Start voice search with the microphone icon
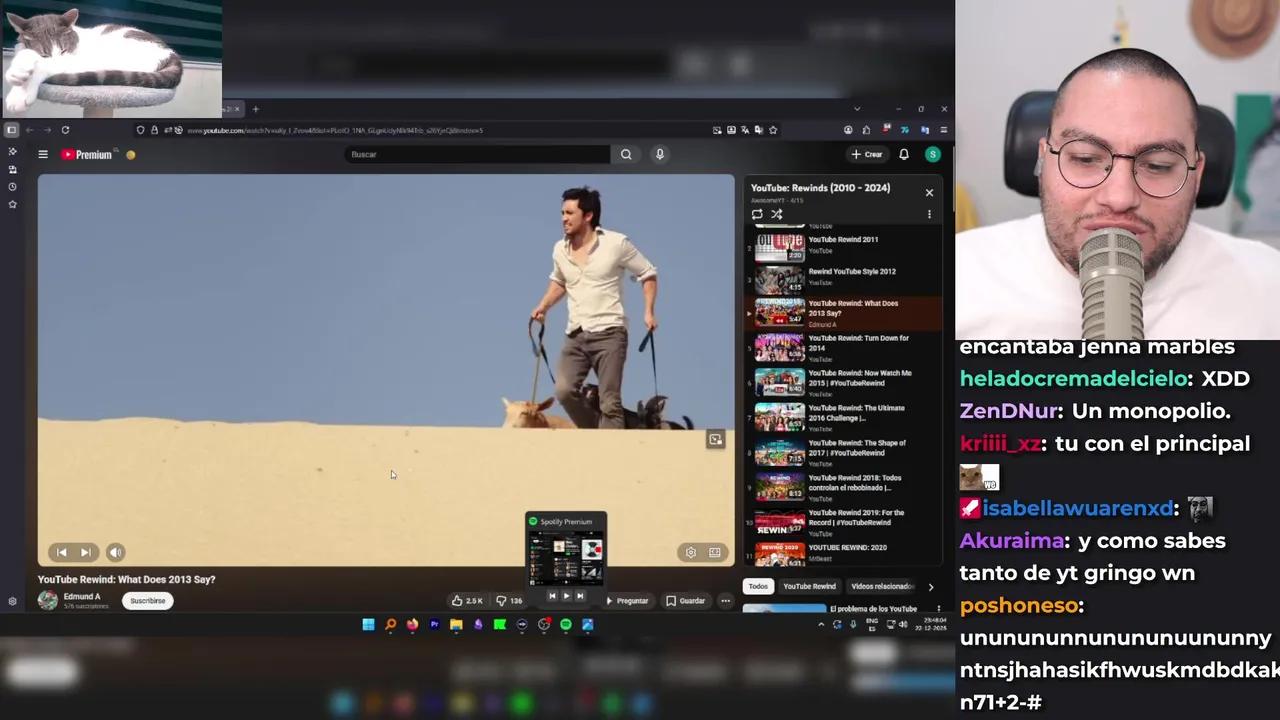The image size is (1280, 720). coord(660,154)
